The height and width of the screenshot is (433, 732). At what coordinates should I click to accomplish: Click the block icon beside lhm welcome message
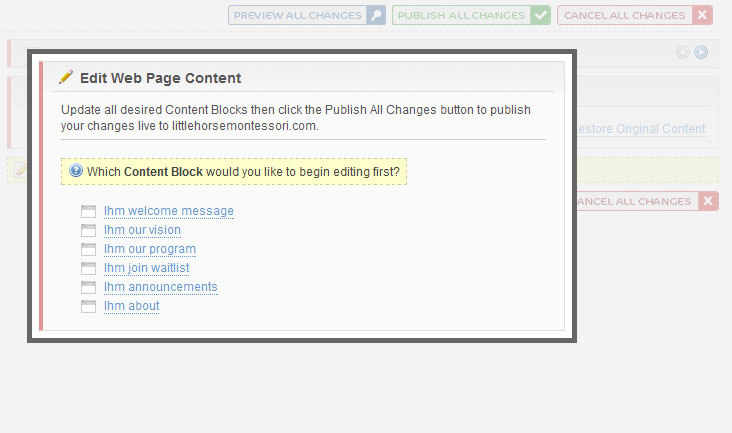(88, 211)
